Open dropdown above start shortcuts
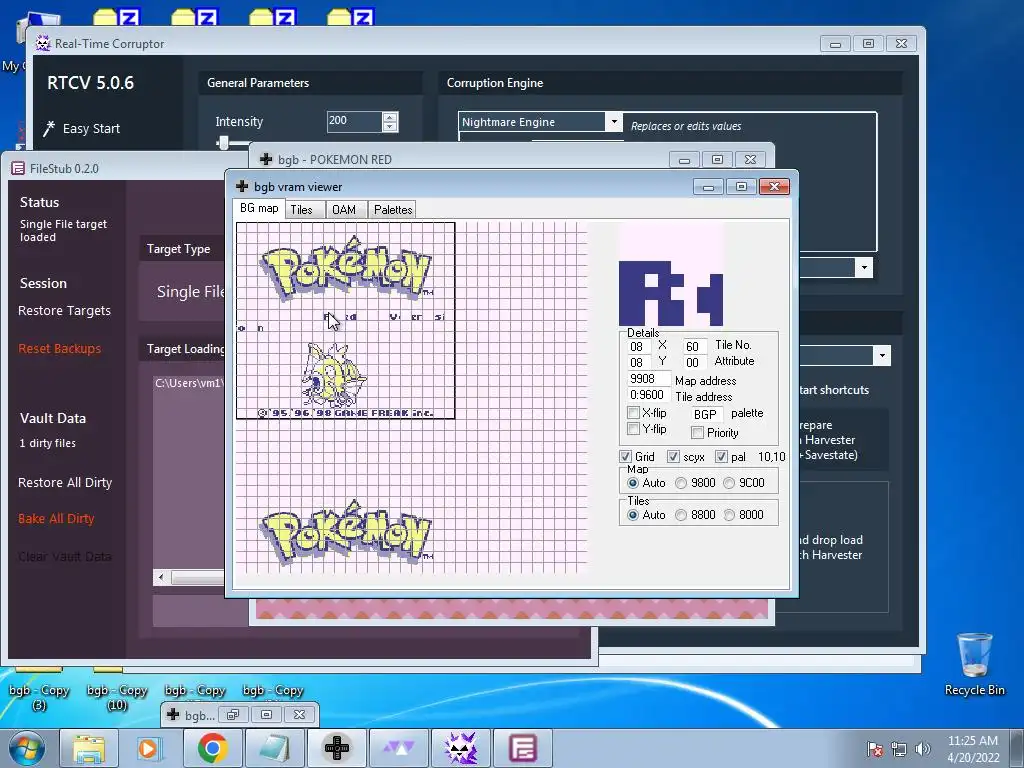The image size is (1024, 768). click(x=882, y=355)
